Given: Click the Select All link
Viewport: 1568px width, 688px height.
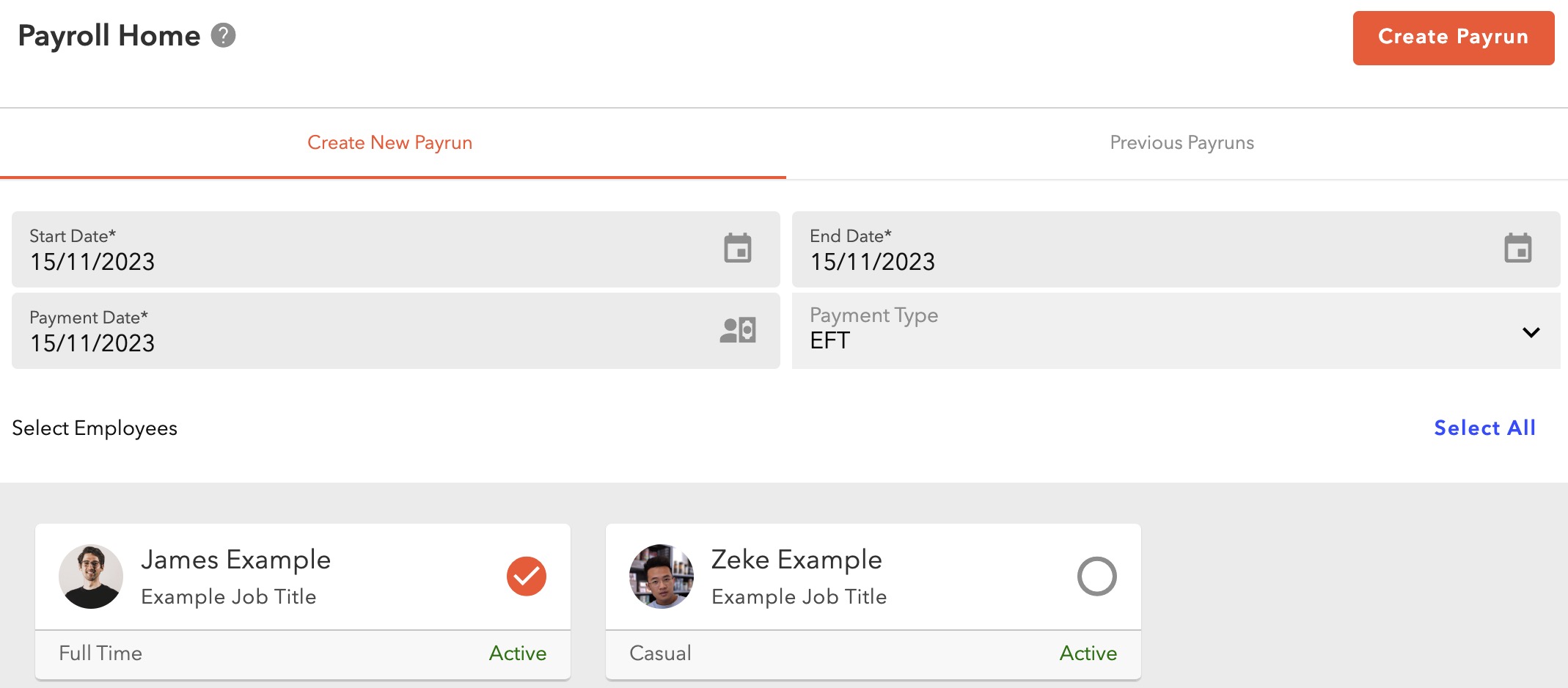Looking at the screenshot, I should 1484,428.
